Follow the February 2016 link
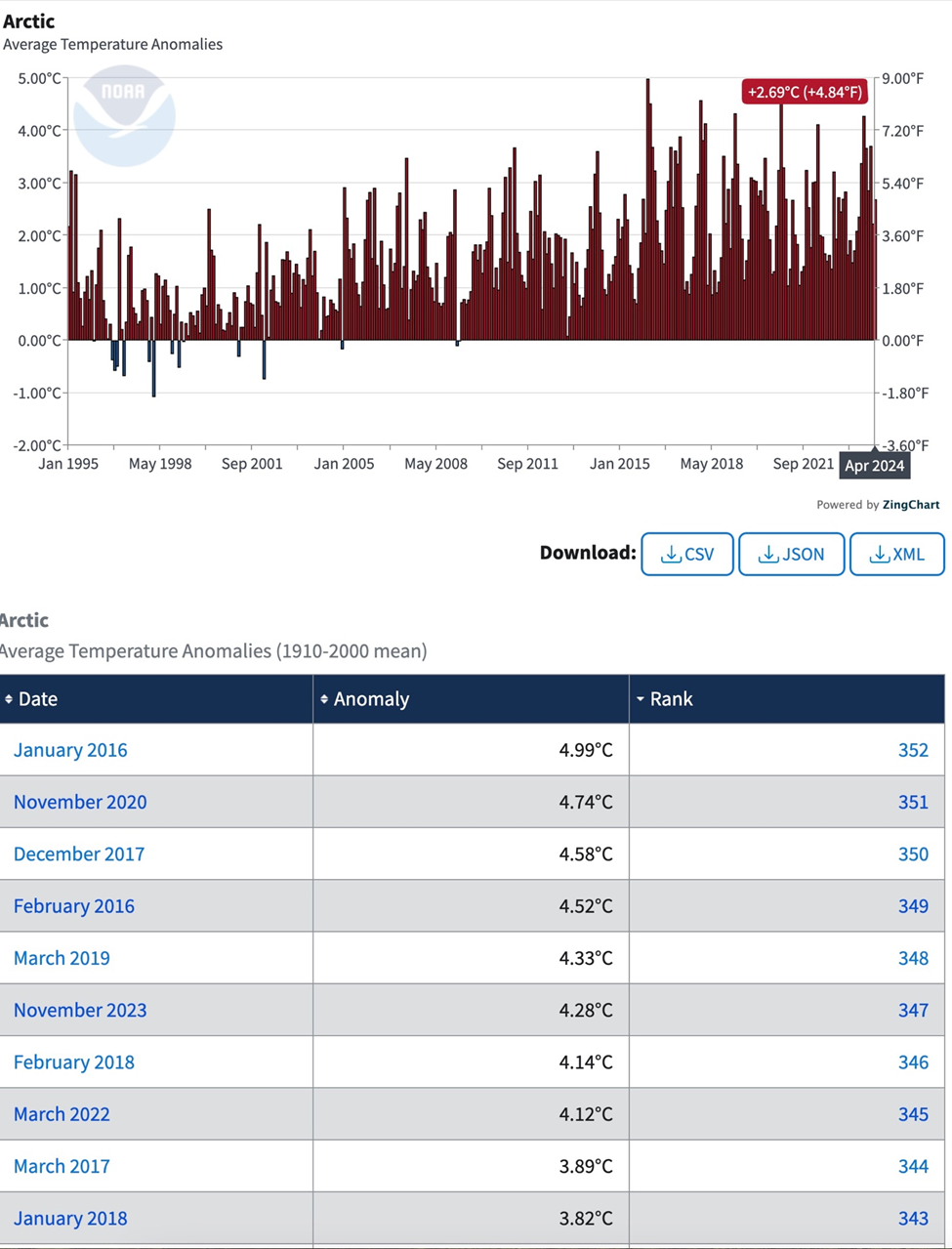Screen dimensions: 952x1249 coord(74,905)
